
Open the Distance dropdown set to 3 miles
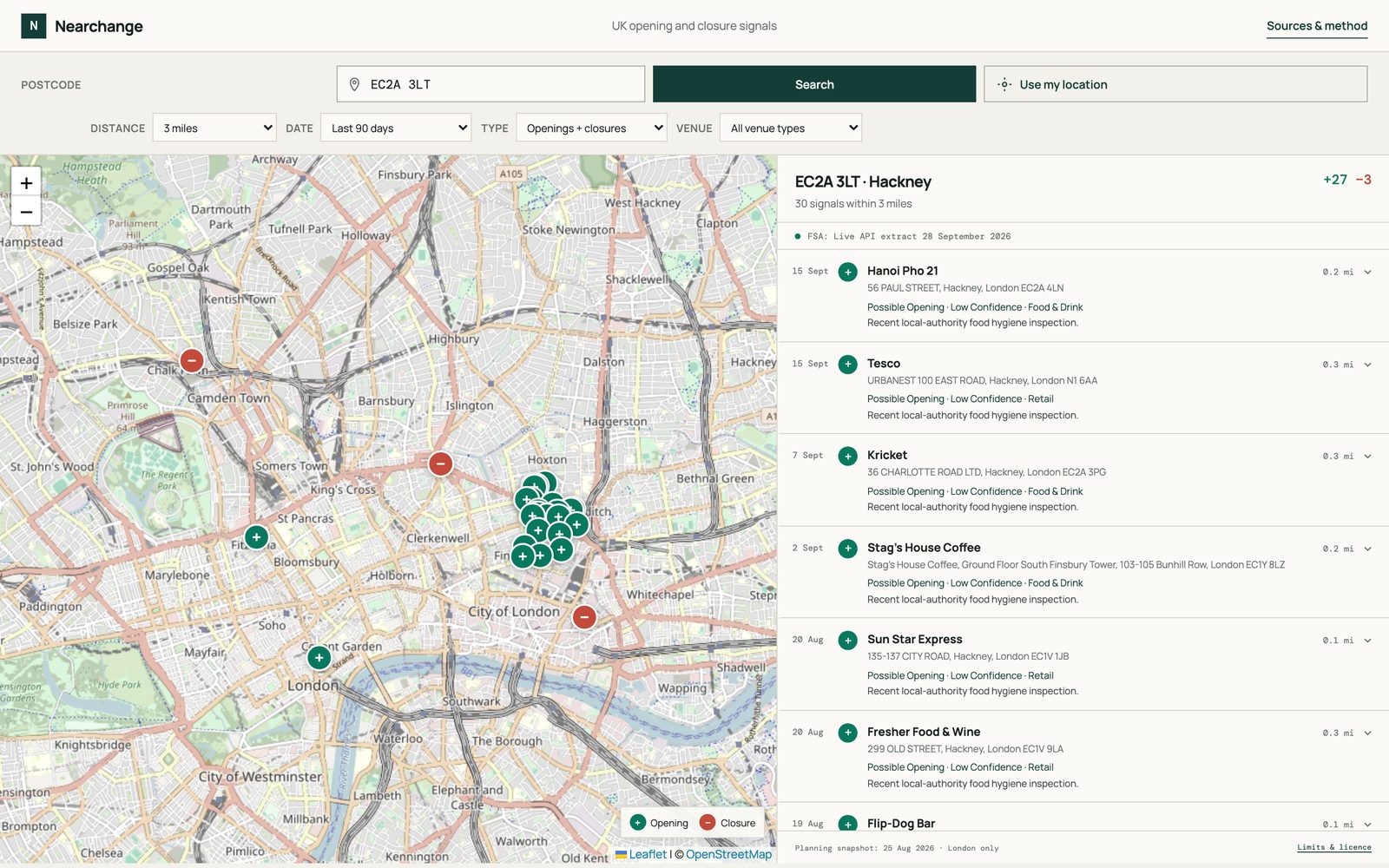[214, 128]
